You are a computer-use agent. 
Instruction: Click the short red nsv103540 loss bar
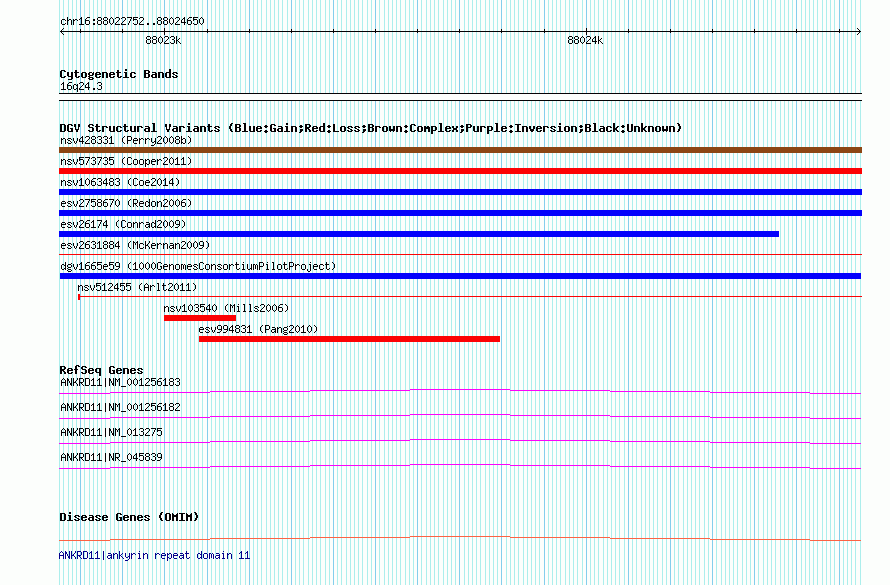[200, 318]
